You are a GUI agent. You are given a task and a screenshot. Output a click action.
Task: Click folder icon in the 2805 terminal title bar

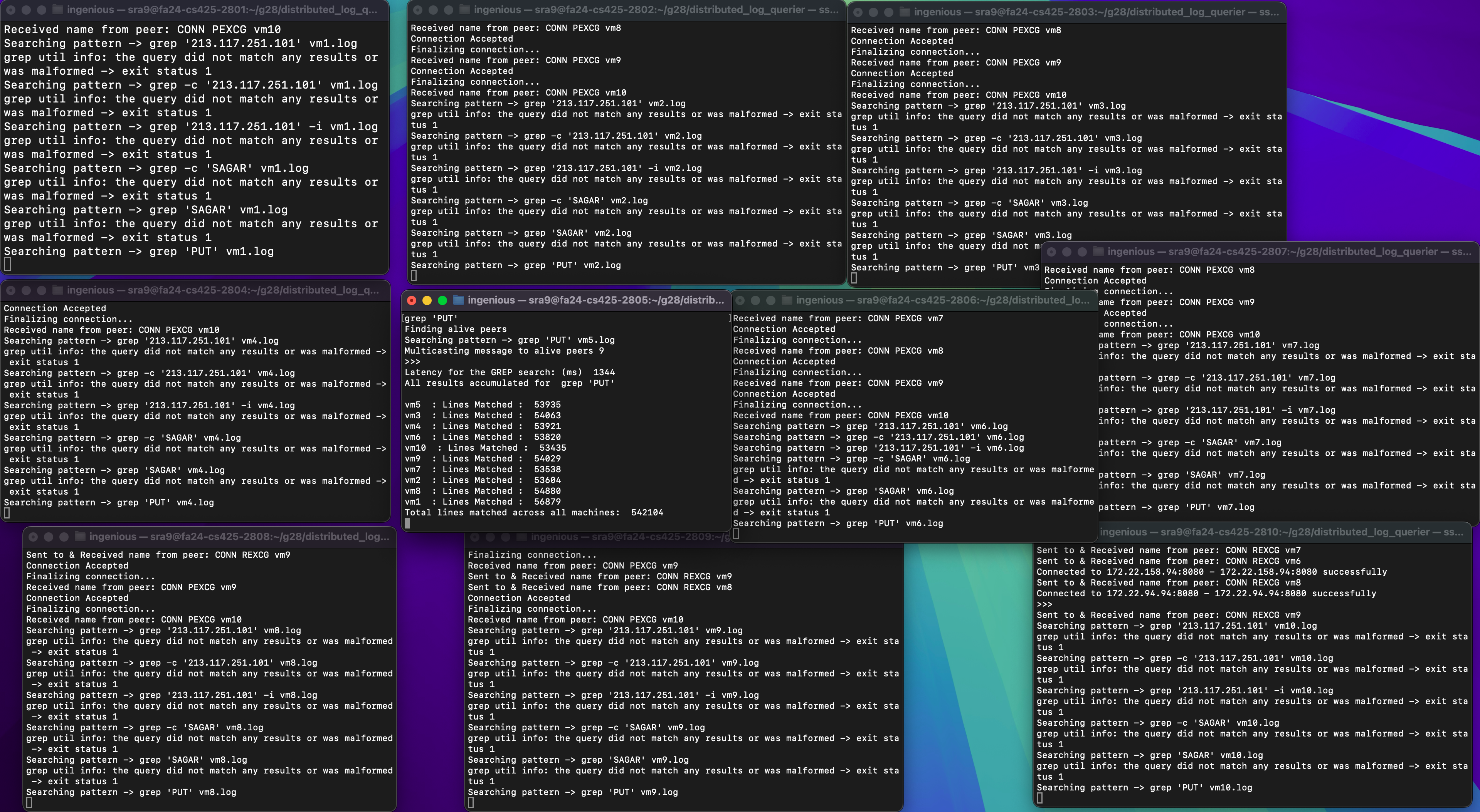point(458,300)
